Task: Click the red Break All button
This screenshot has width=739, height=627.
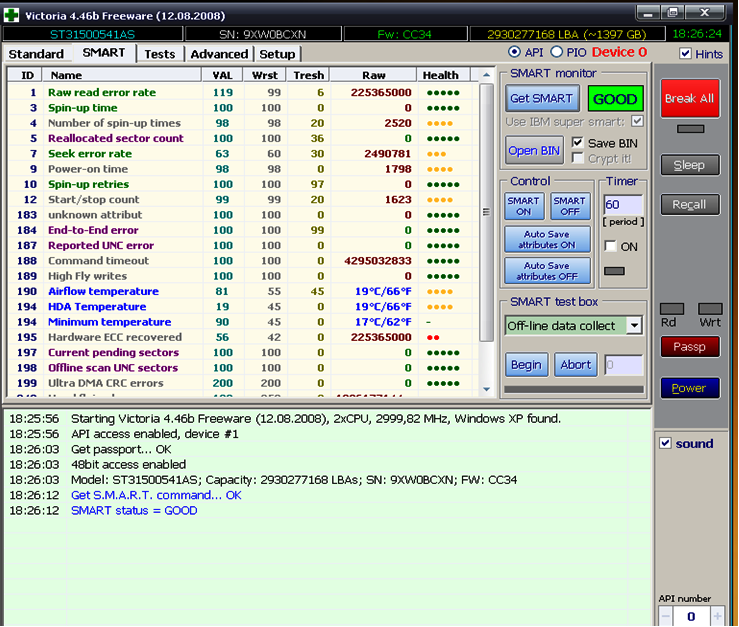Action: [690, 98]
